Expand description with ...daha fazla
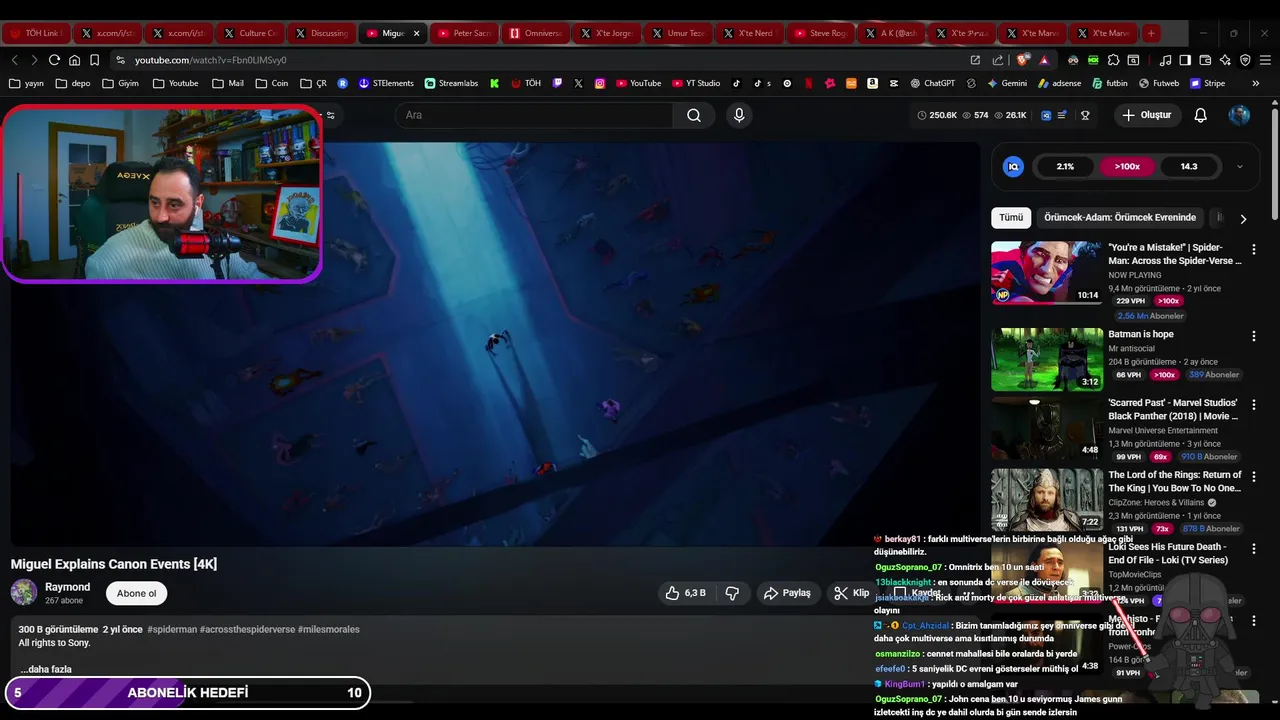The image size is (1280, 720). pos(46,669)
